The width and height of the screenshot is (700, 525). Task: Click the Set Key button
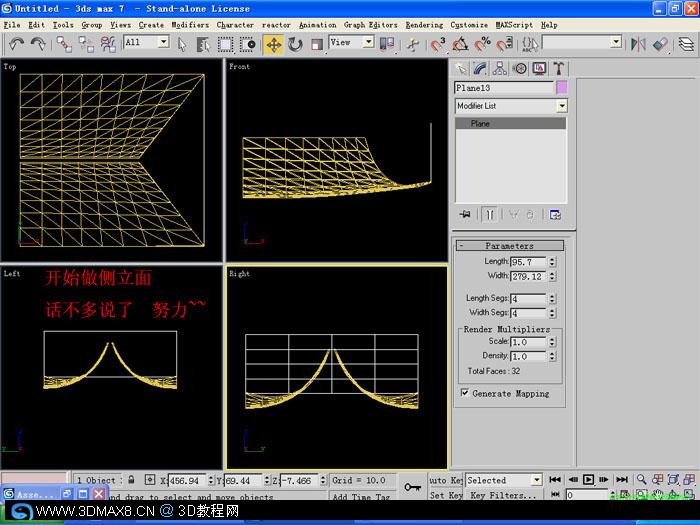click(446, 495)
